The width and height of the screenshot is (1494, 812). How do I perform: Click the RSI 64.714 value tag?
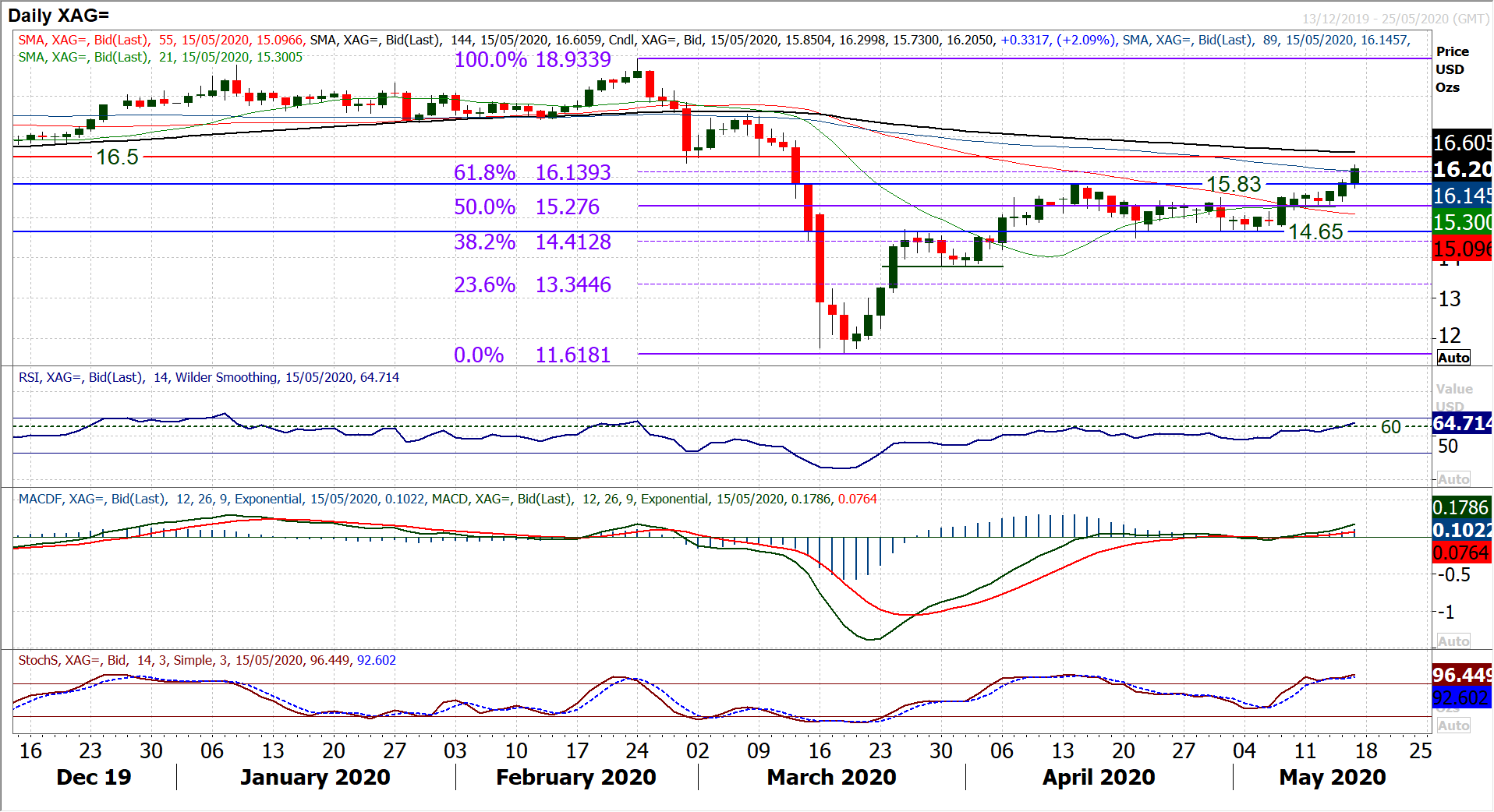pos(1461,423)
